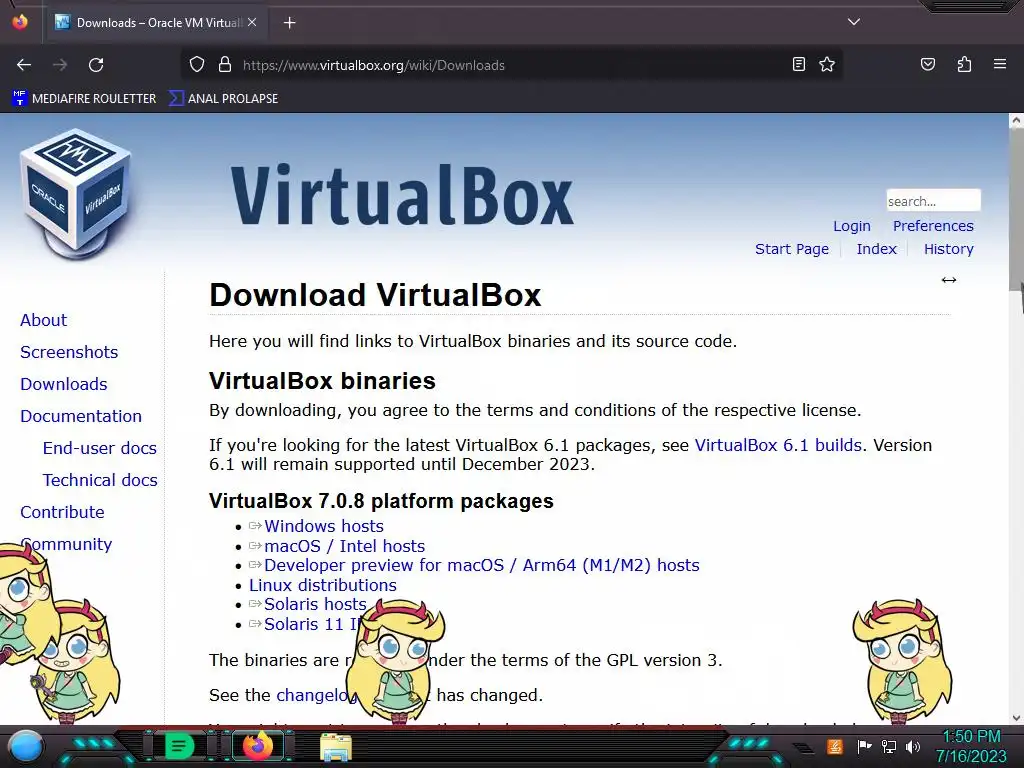Viewport: 1024px width, 768px height.
Task: Click the VirtualBox cube logo
Action: point(76,194)
